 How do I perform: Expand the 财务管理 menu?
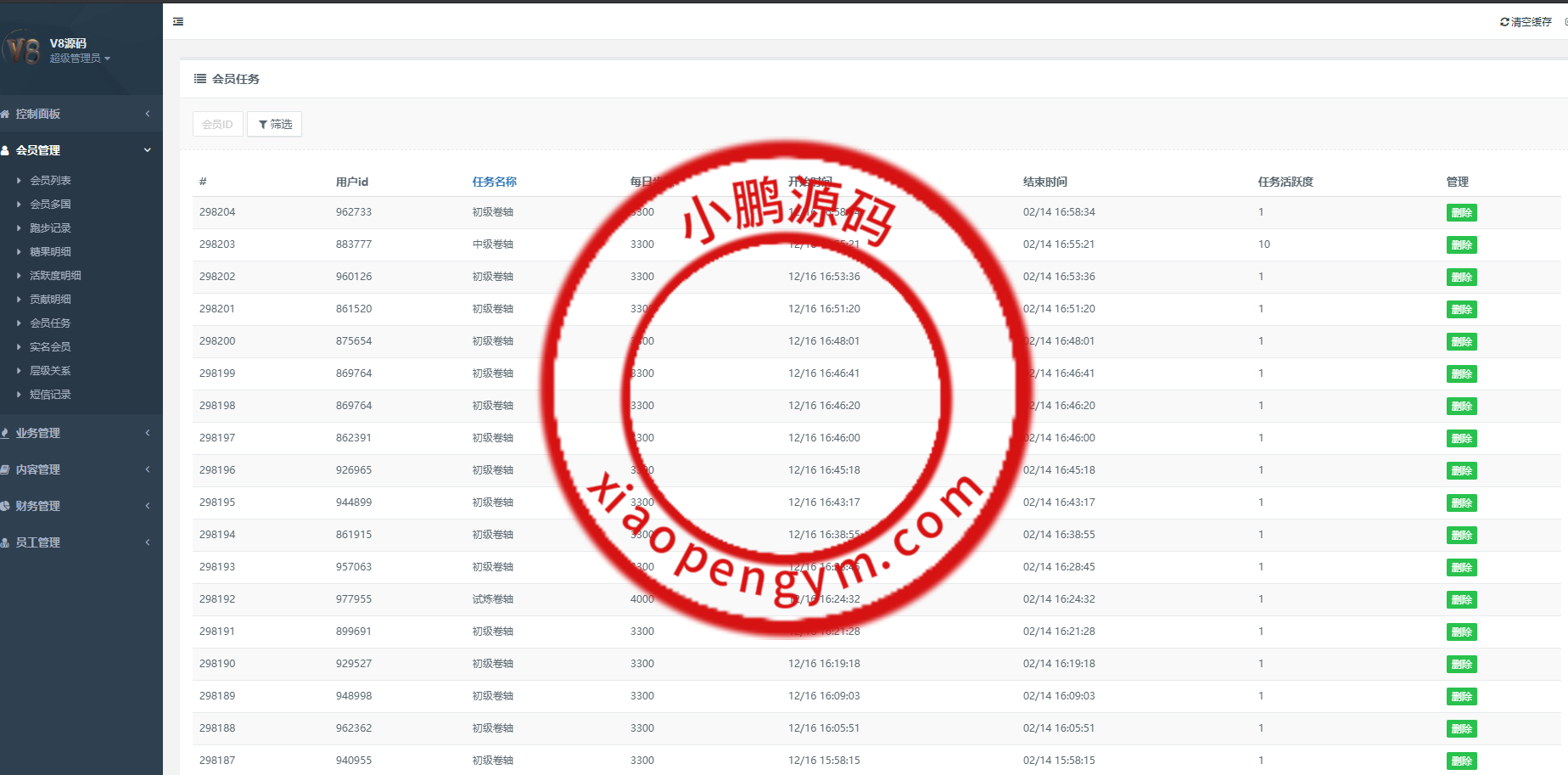click(76, 506)
